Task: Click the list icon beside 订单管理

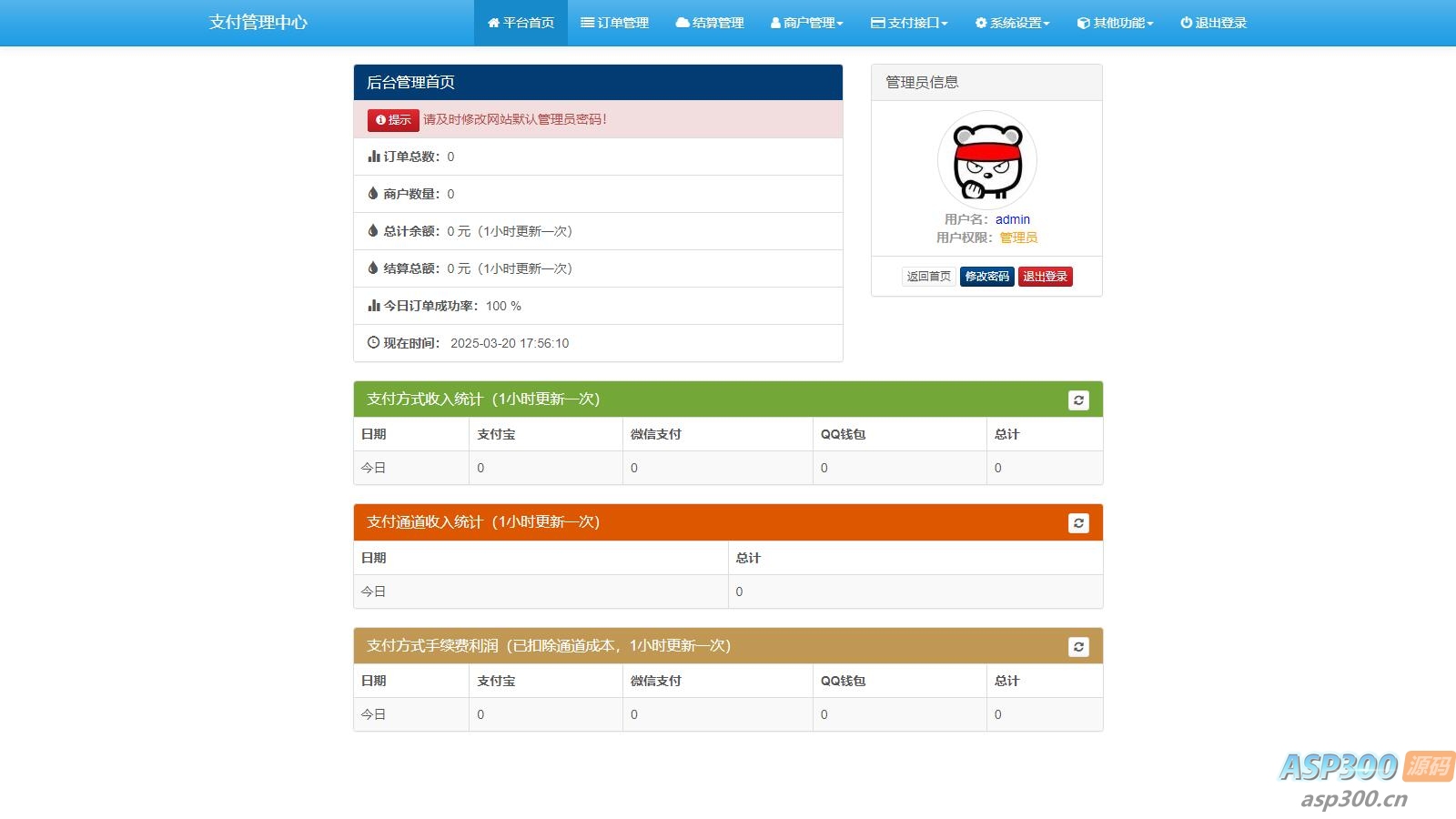Action: click(x=588, y=23)
